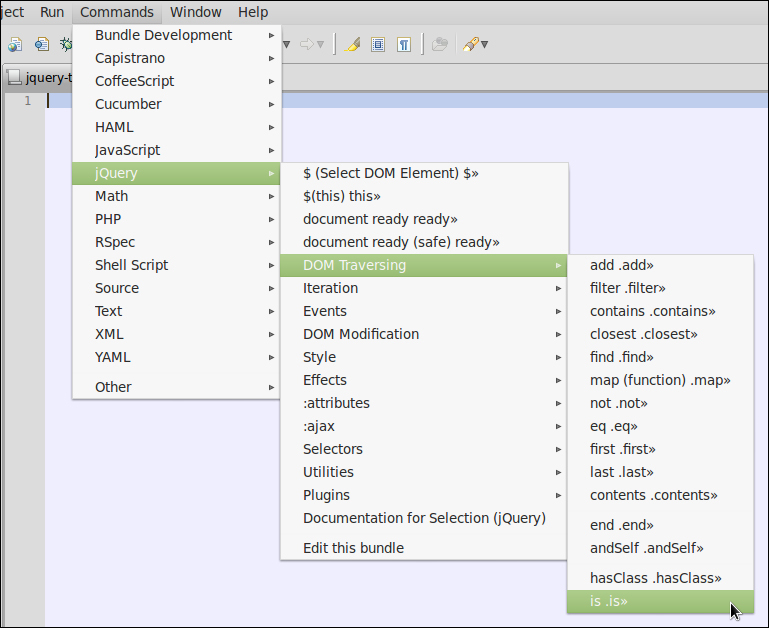Insert the contains .contains snippet
This screenshot has width=769, height=628.
660,312
